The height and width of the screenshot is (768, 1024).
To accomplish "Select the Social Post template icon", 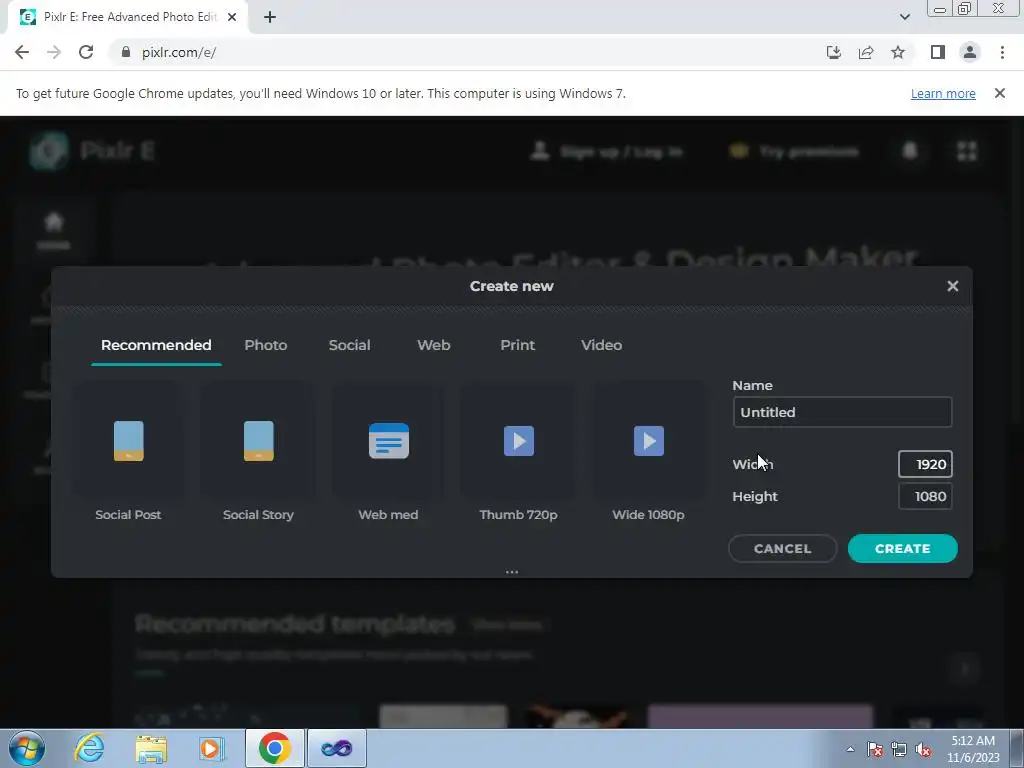I will click(128, 441).
